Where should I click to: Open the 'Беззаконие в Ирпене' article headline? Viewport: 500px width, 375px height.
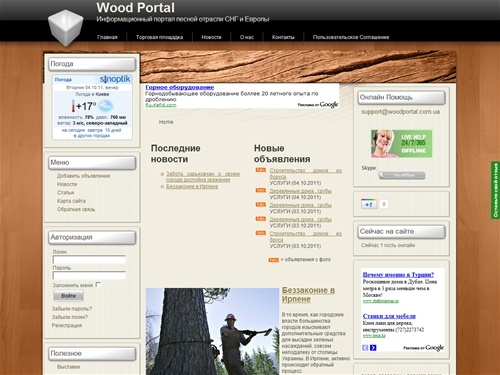(308, 295)
